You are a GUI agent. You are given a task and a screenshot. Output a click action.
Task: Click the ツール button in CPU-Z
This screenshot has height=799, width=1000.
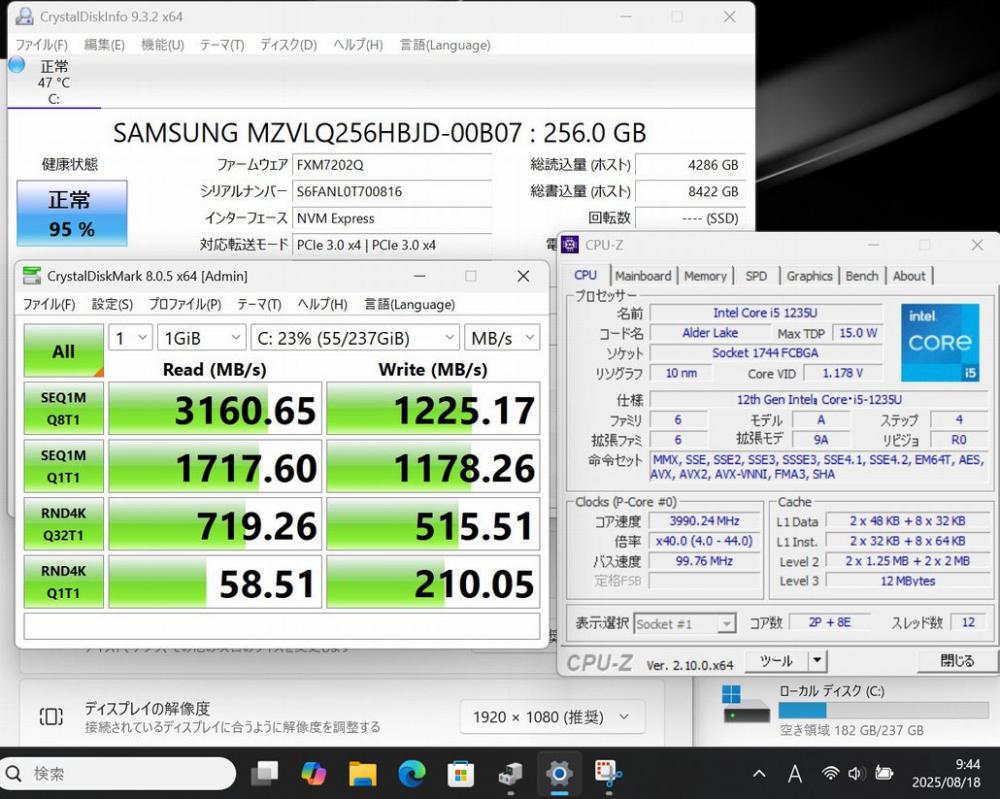[x=776, y=661]
